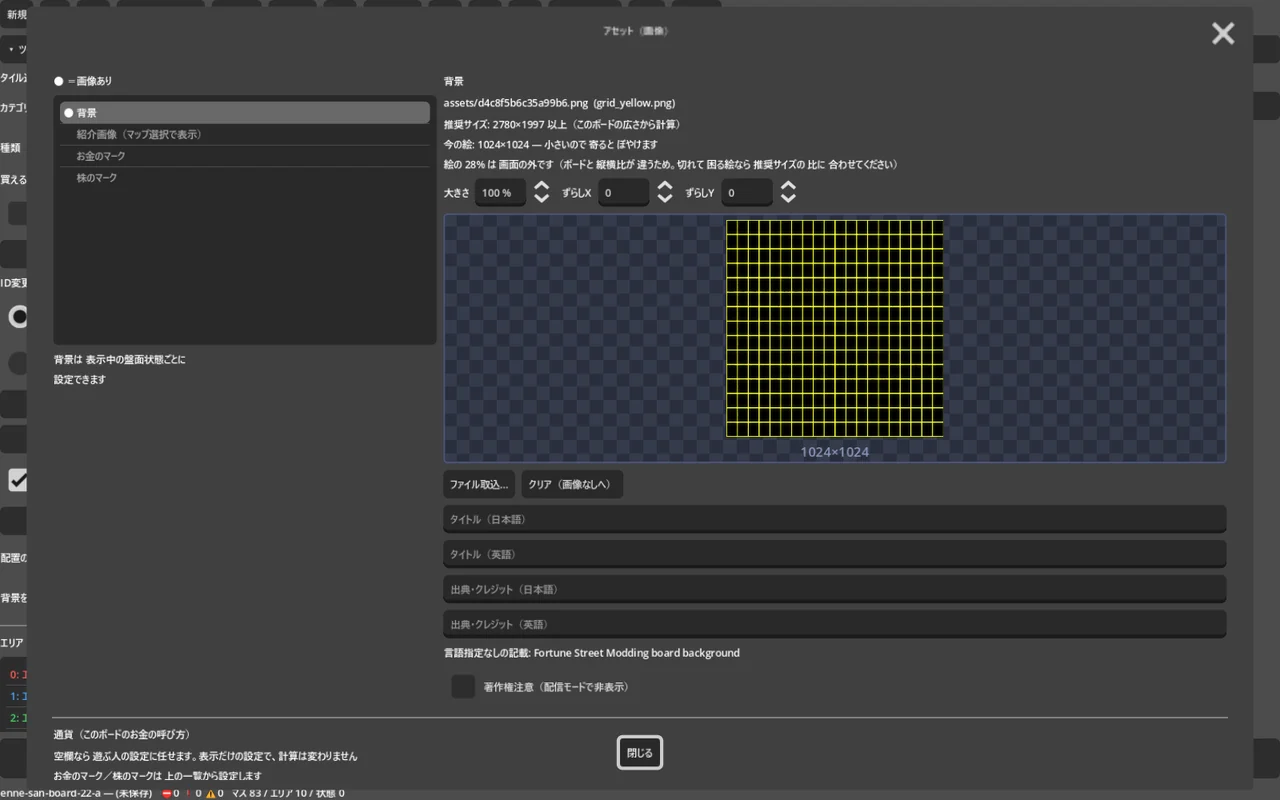This screenshot has width=1280, height=800.
Task: Click the ずらしY up arrow
Action: [788, 186]
